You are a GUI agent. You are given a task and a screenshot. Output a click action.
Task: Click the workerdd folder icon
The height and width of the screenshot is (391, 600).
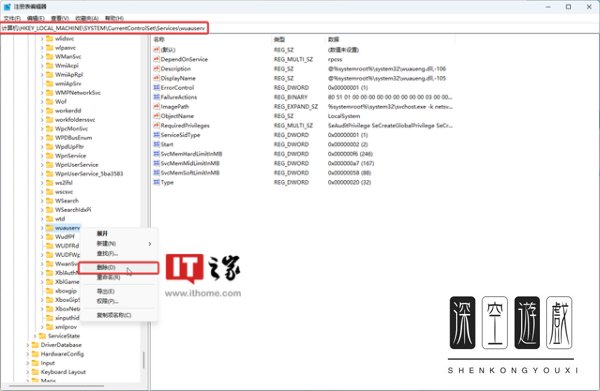[x=49, y=111]
